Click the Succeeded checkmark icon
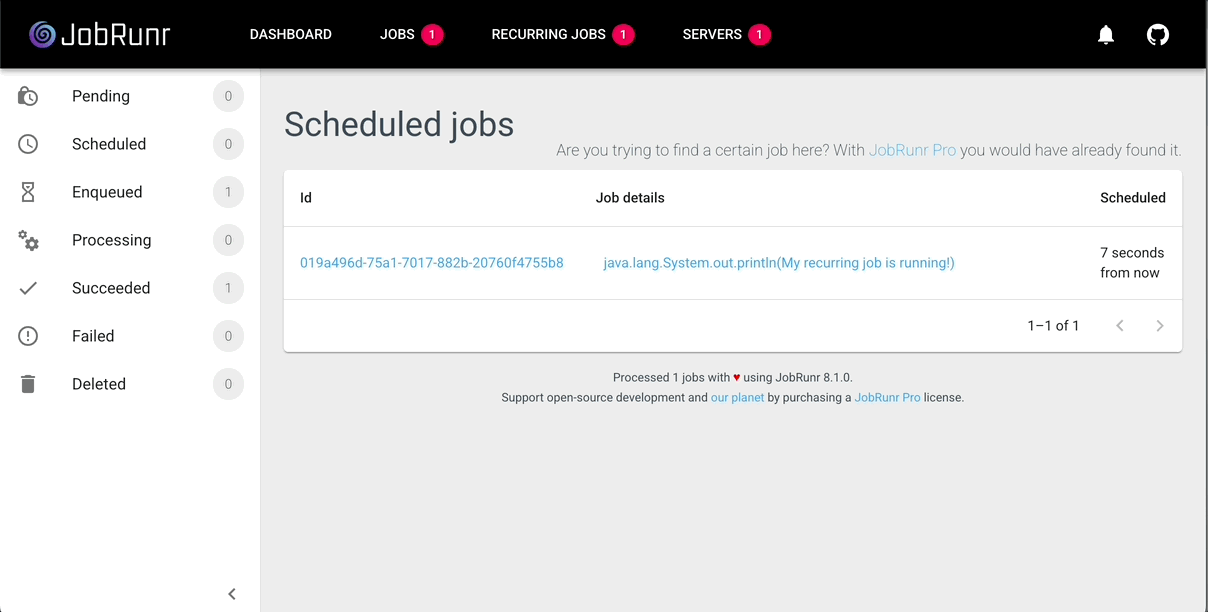This screenshot has height=612, width=1208. [x=28, y=288]
